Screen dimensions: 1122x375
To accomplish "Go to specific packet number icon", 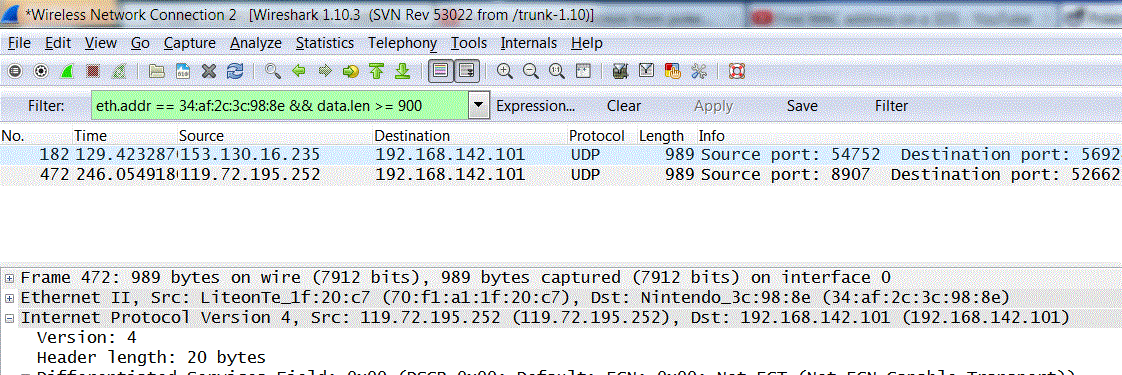I will (351, 71).
